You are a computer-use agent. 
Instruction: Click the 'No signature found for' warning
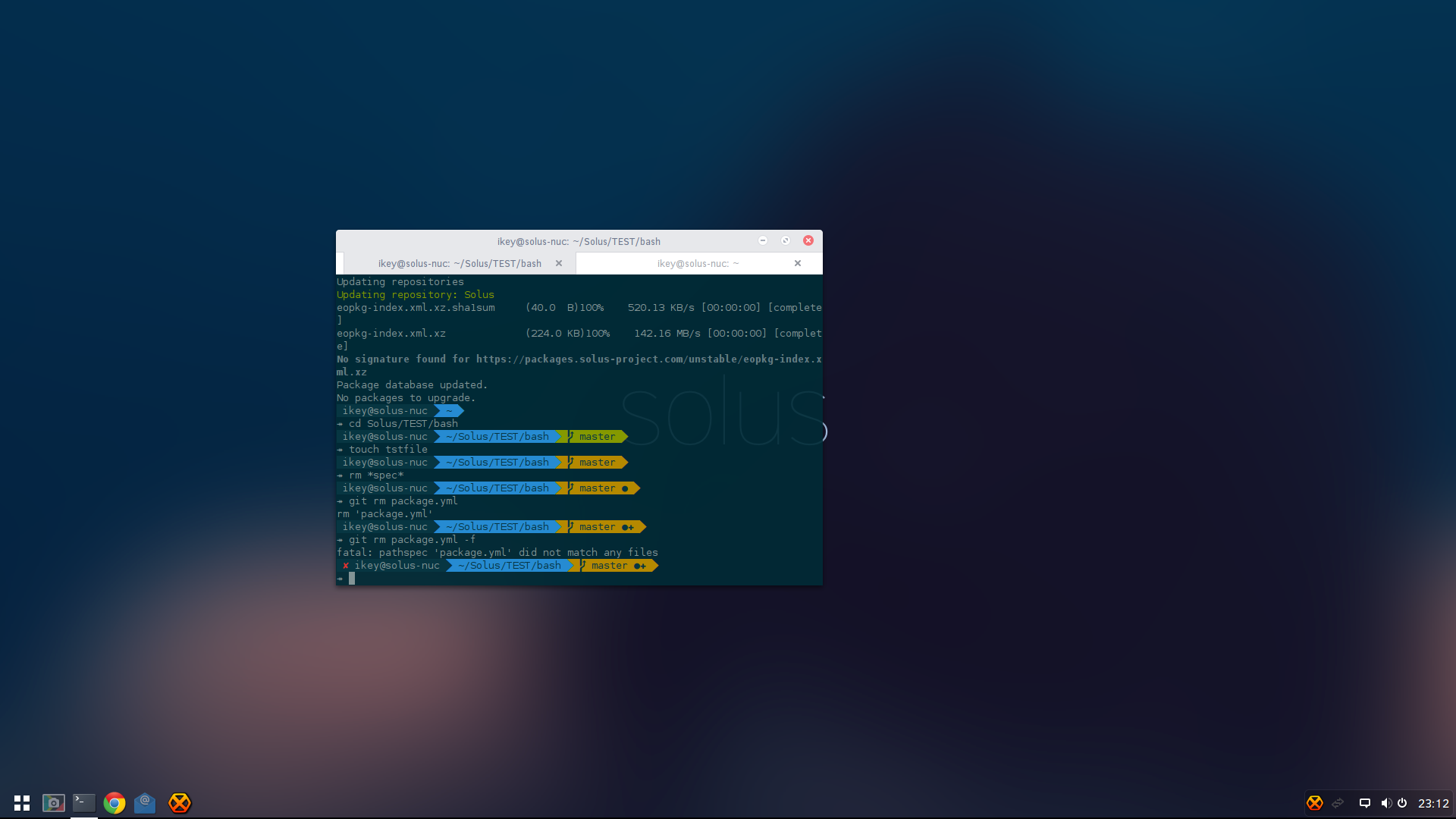click(579, 366)
